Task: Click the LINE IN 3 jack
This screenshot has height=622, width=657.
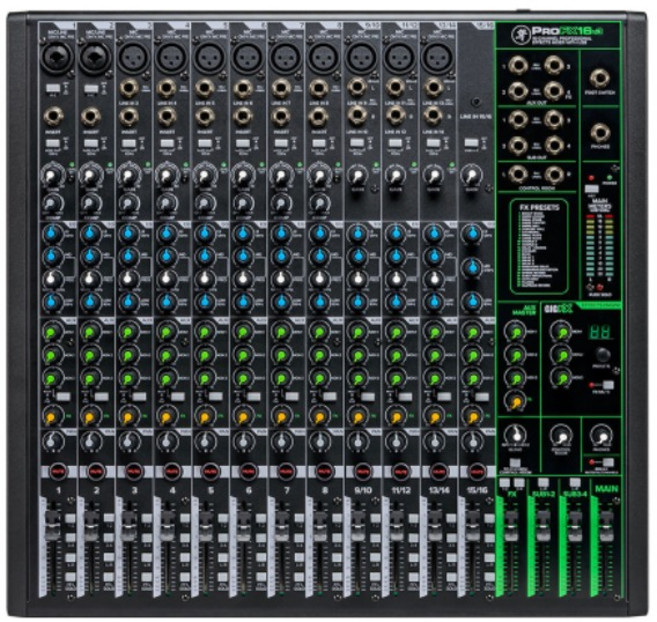Action: [x=129, y=89]
